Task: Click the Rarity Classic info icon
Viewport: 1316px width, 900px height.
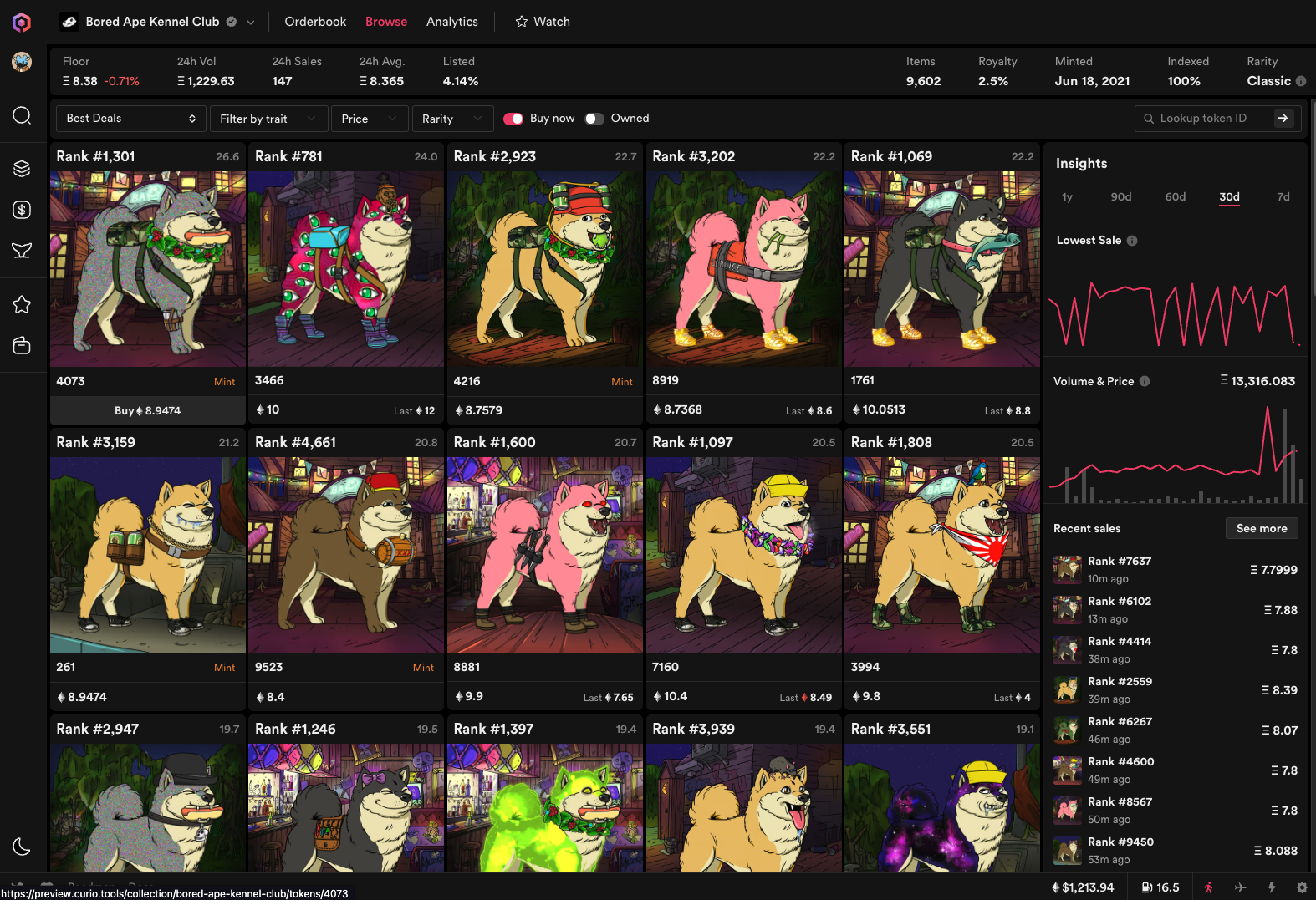Action: [x=1301, y=81]
